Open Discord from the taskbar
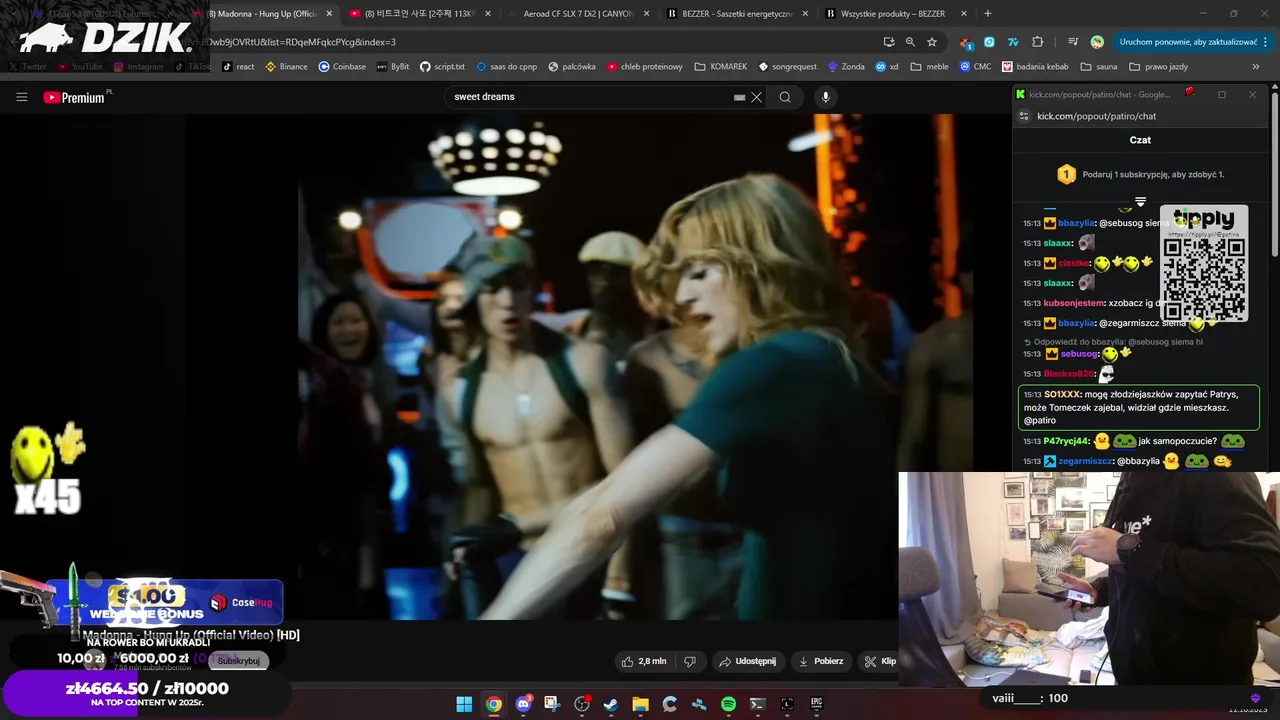The height and width of the screenshot is (720, 1280). click(x=523, y=704)
